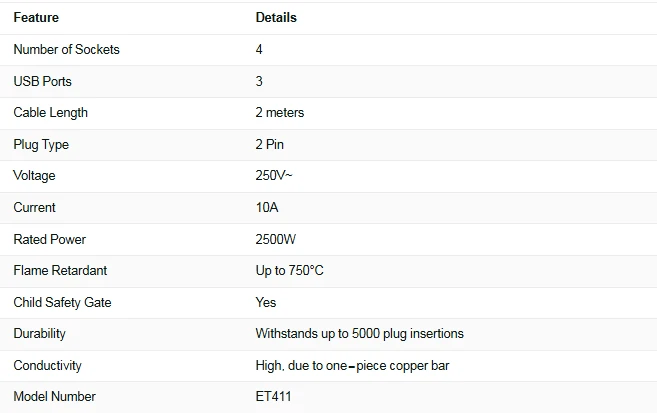Select the Child Safety Gate label

pyautogui.click(x=62, y=302)
